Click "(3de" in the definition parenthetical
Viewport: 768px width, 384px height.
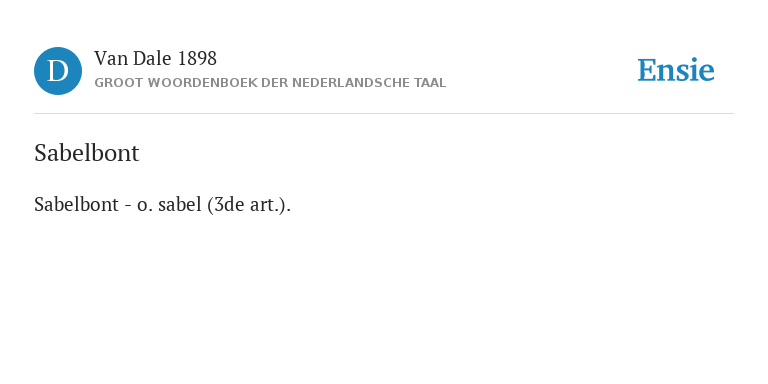click(x=226, y=205)
